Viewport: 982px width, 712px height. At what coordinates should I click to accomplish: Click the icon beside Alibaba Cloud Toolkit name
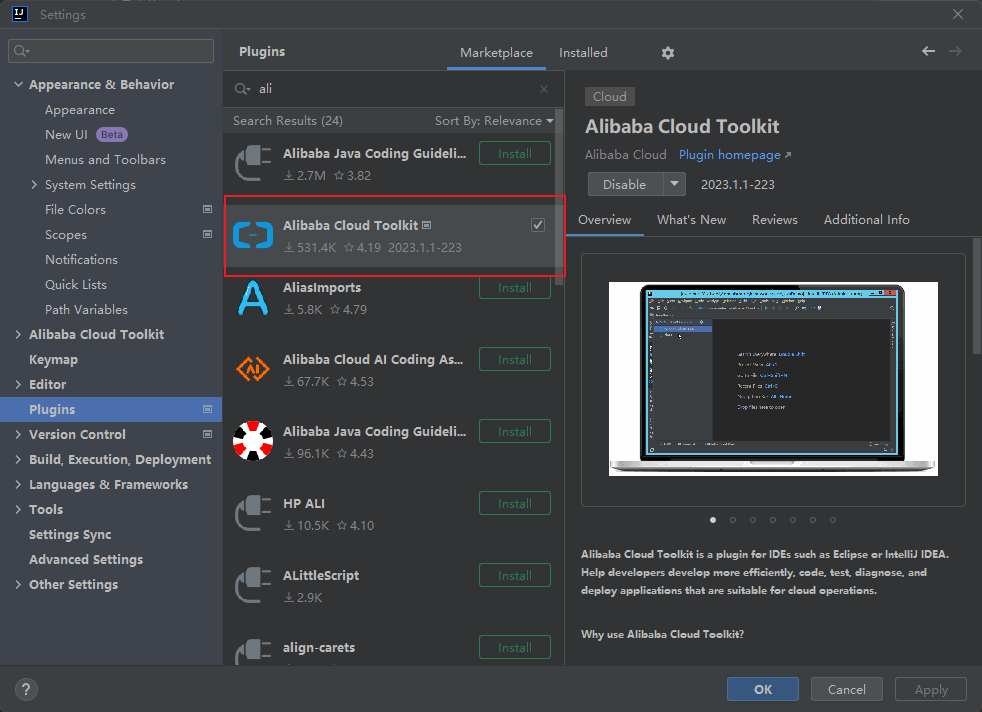point(426,225)
